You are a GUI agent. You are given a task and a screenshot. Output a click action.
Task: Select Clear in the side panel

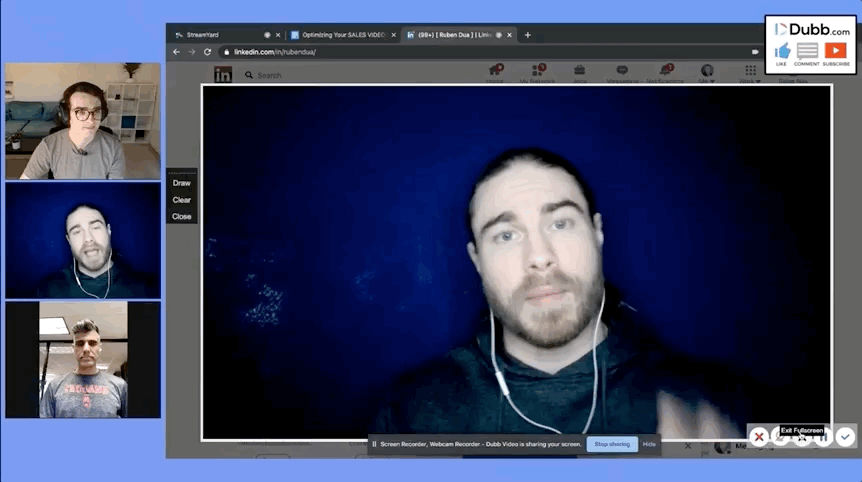(x=181, y=200)
